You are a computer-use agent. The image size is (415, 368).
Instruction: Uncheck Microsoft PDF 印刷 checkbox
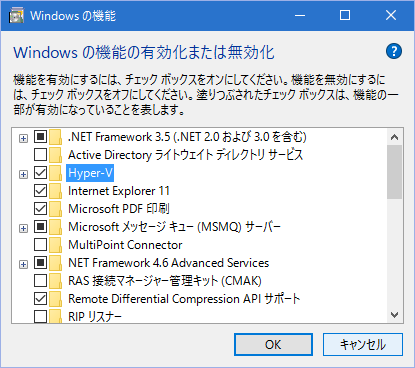40,209
